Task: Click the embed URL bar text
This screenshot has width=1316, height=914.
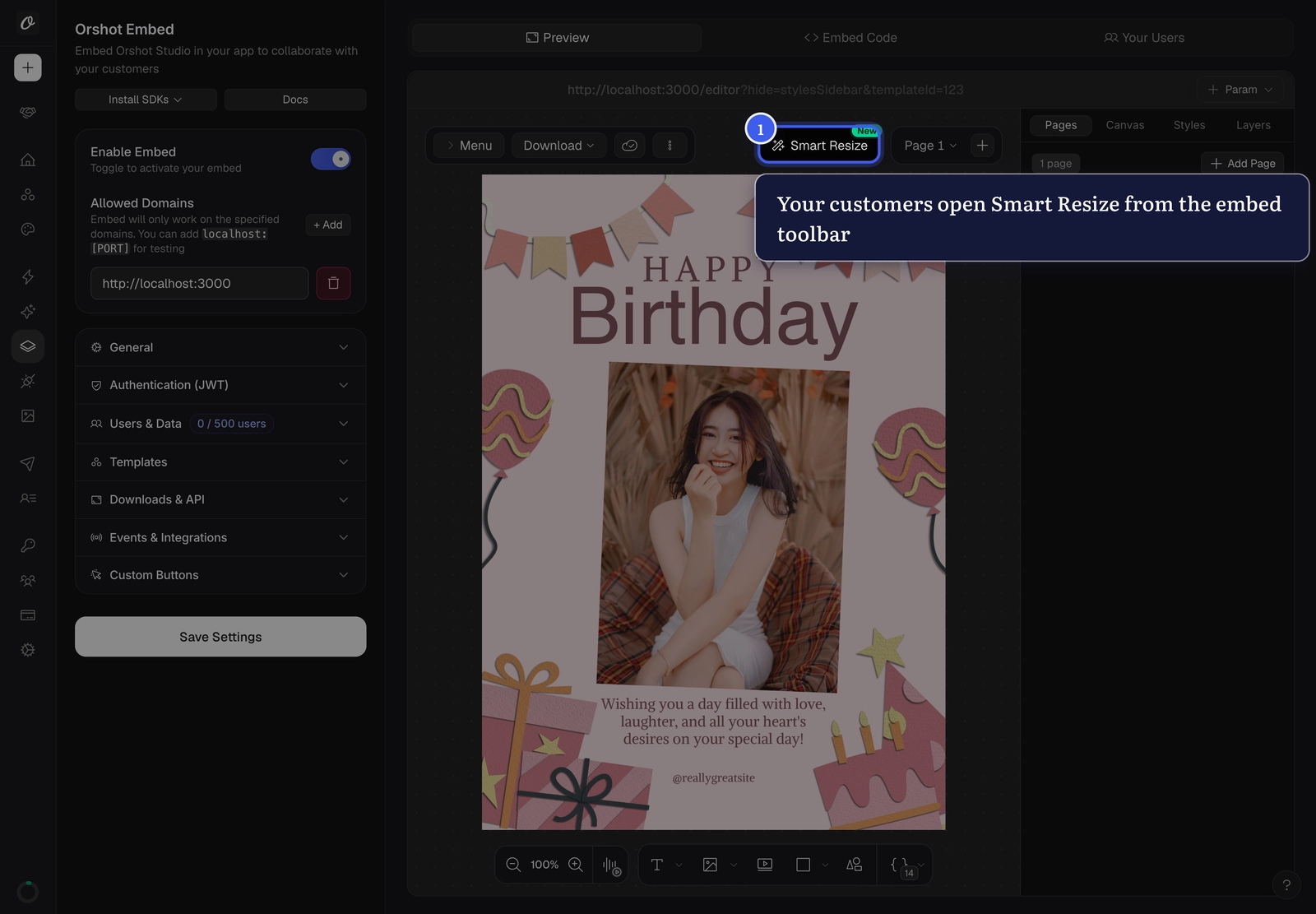Action: coord(766,90)
